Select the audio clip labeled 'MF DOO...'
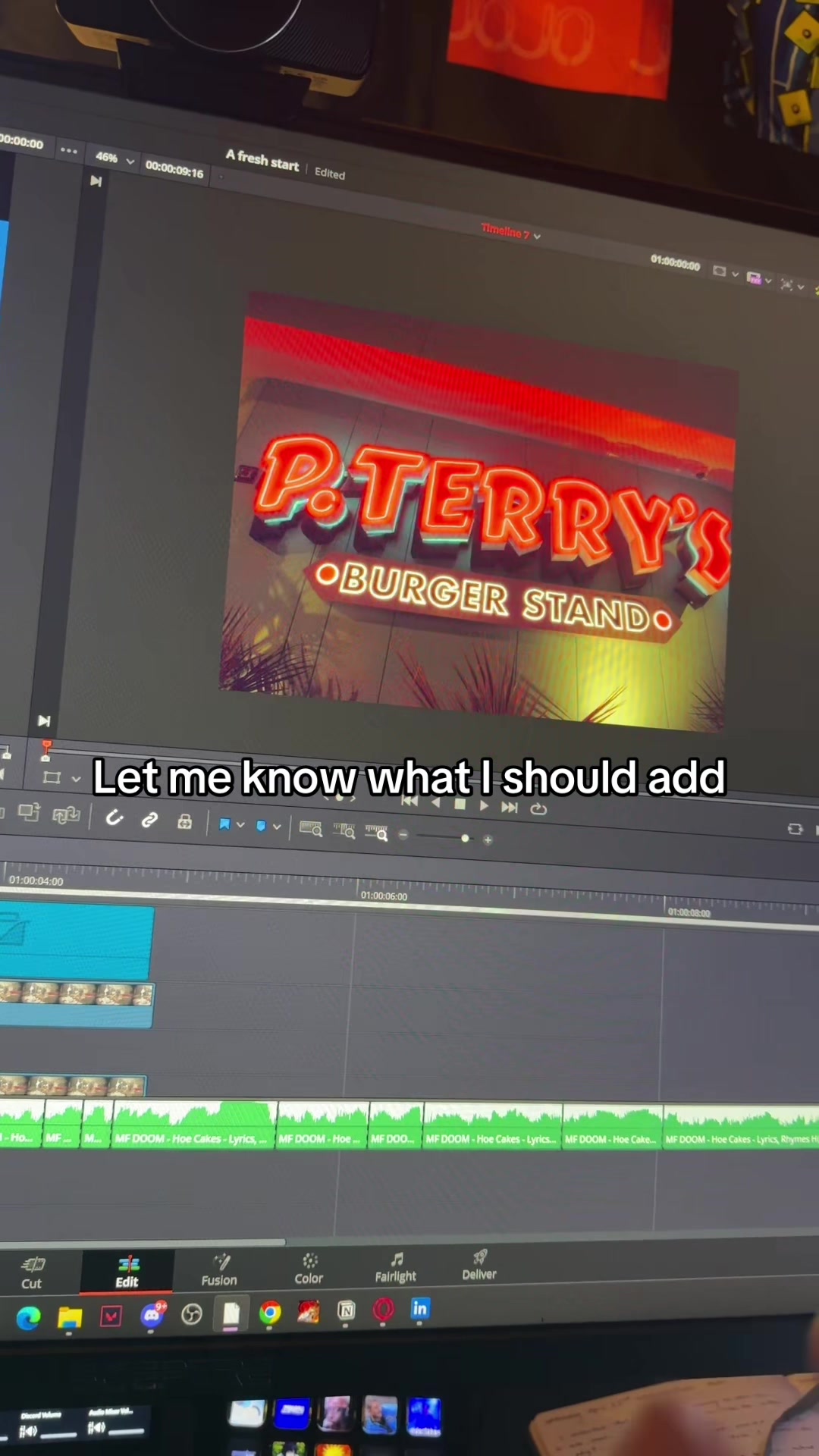The image size is (819, 1456). pyautogui.click(x=396, y=1126)
